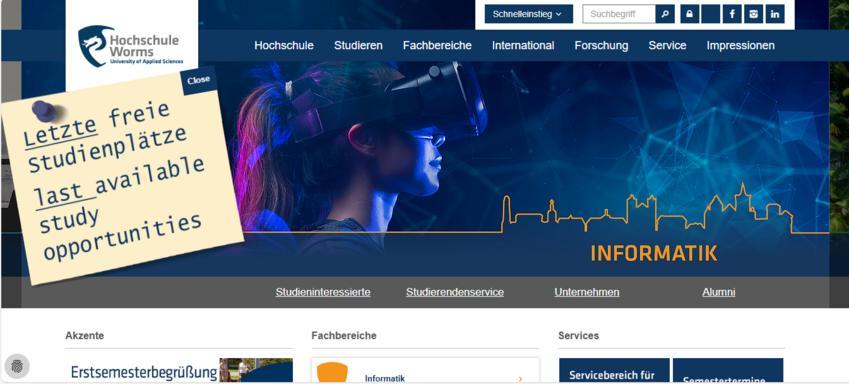Open the International menu
849x384 pixels.
tap(523, 45)
